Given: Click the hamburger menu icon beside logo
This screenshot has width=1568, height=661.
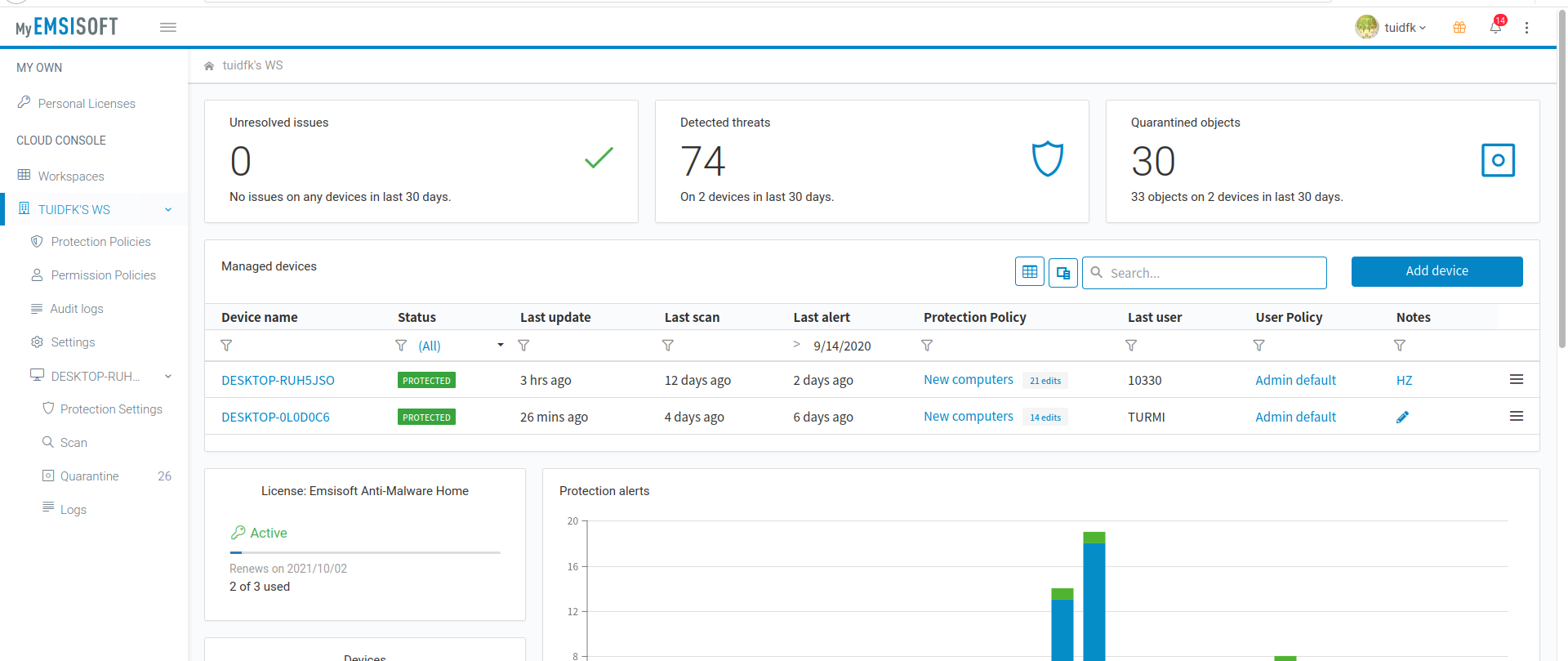Looking at the screenshot, I should tap(168, 27).
